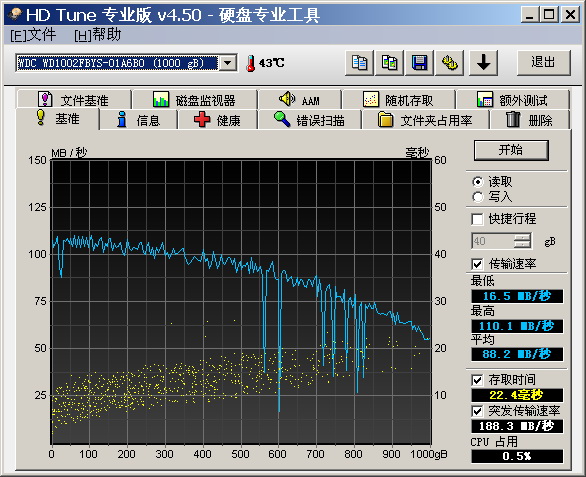Open the 磁盘监视器 tab

194,100
